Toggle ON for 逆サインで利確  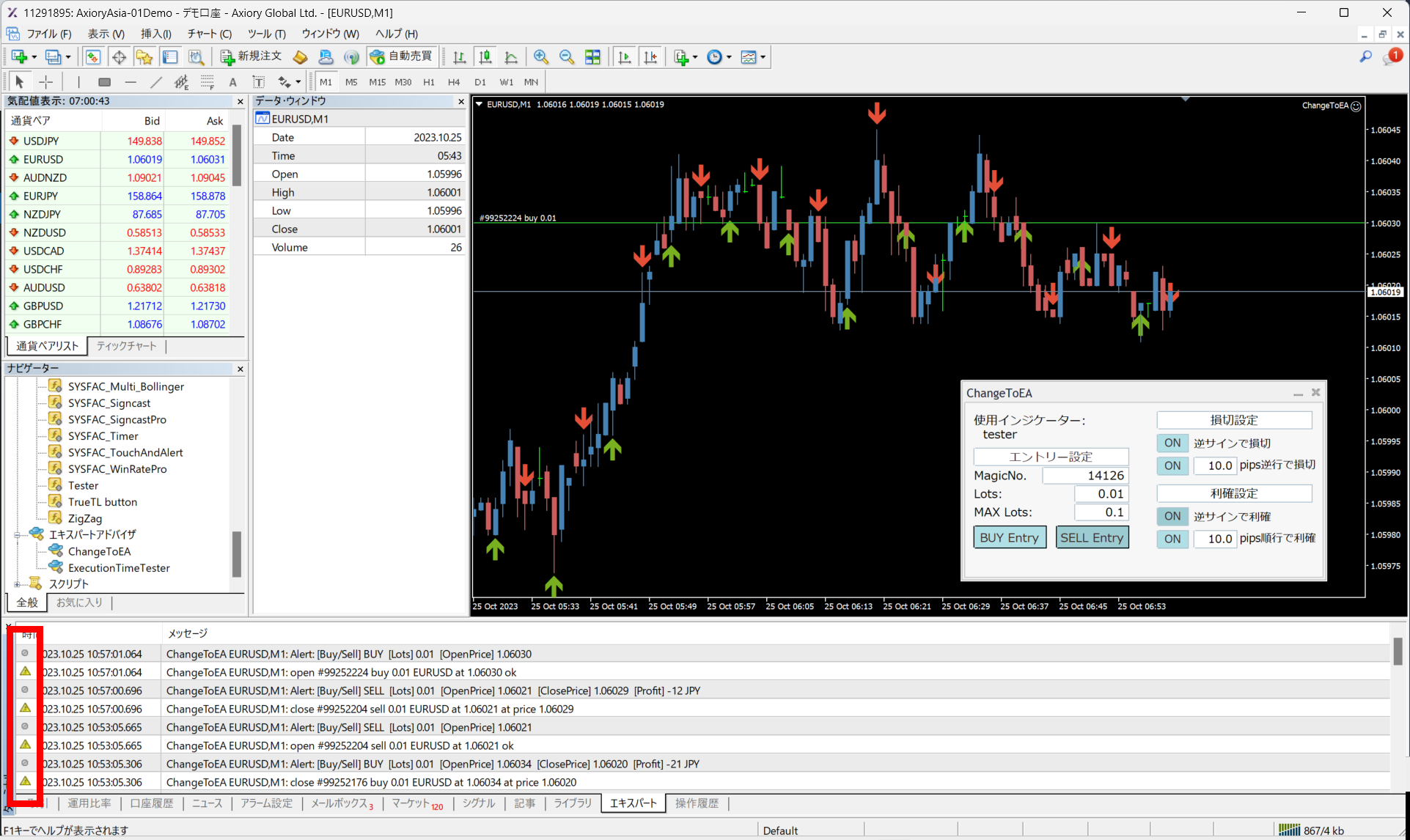tap(1172, 516)
